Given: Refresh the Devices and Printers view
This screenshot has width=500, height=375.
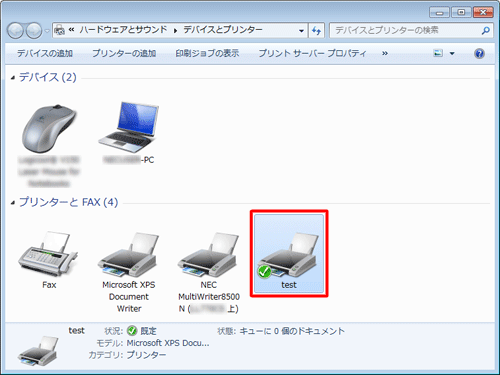Looking at the screenshot, I should [x=316, y=31].
